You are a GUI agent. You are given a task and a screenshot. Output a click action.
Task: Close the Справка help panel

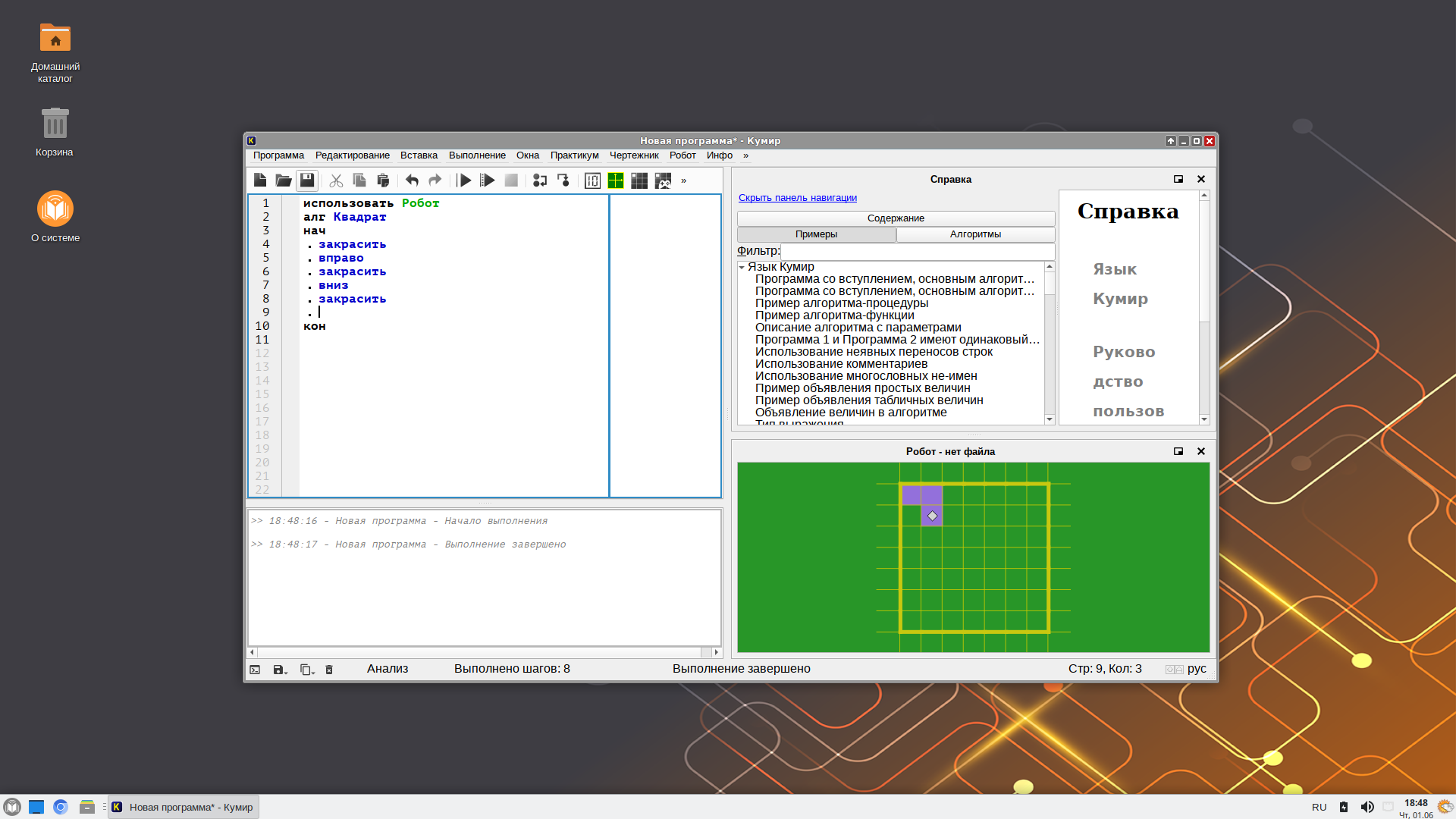pyautogui.click(x=1201, y=179)
